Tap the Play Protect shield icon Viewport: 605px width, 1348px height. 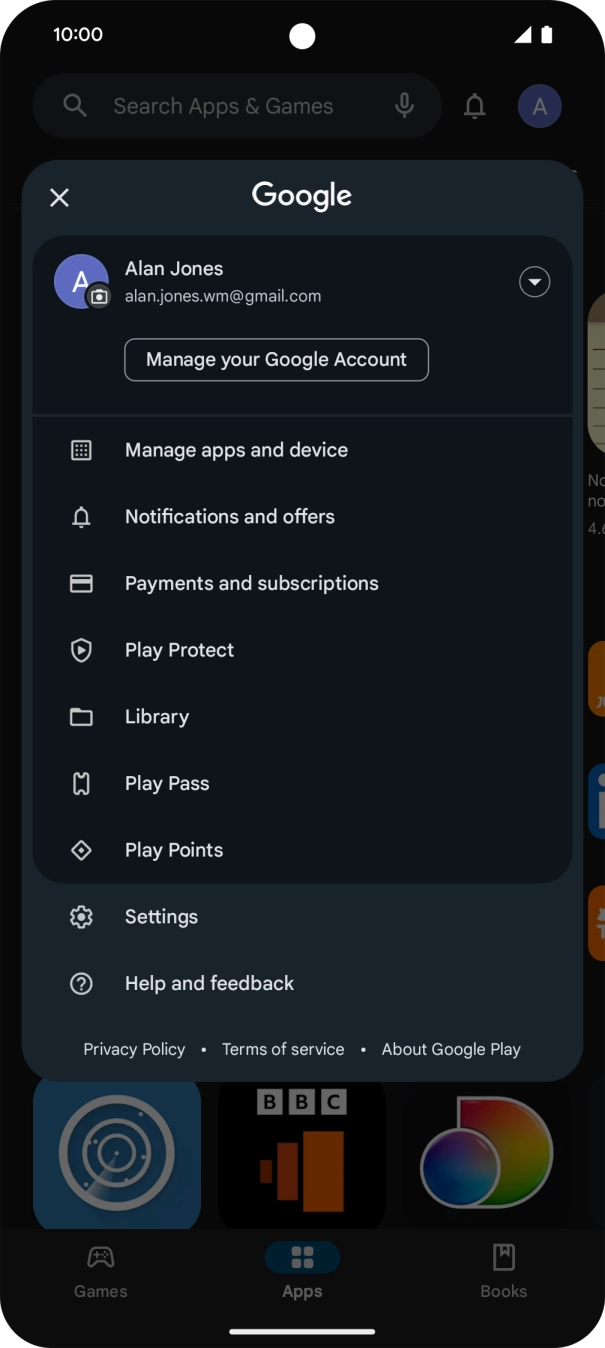pos(81,651)
